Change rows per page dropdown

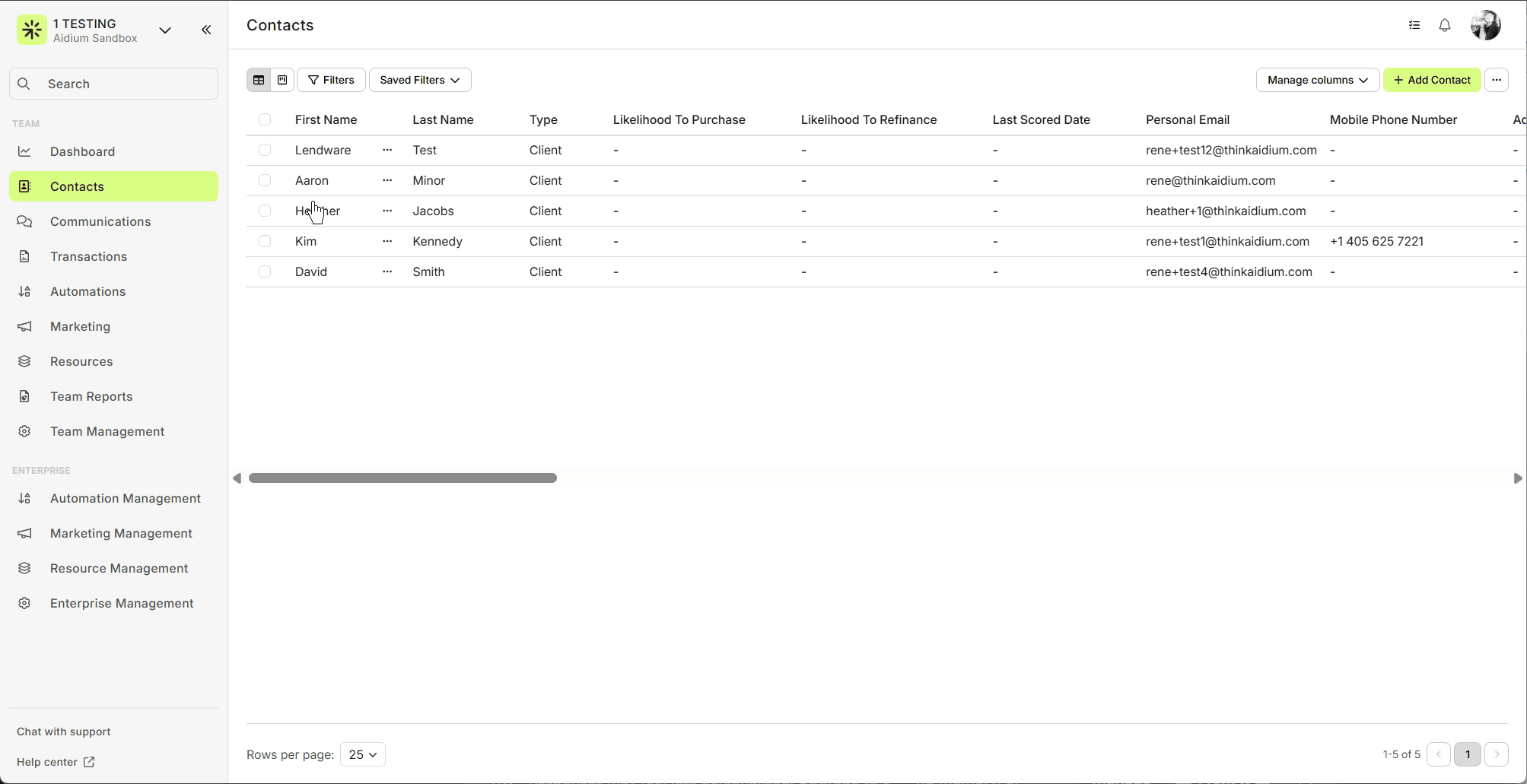pos(363,754)
